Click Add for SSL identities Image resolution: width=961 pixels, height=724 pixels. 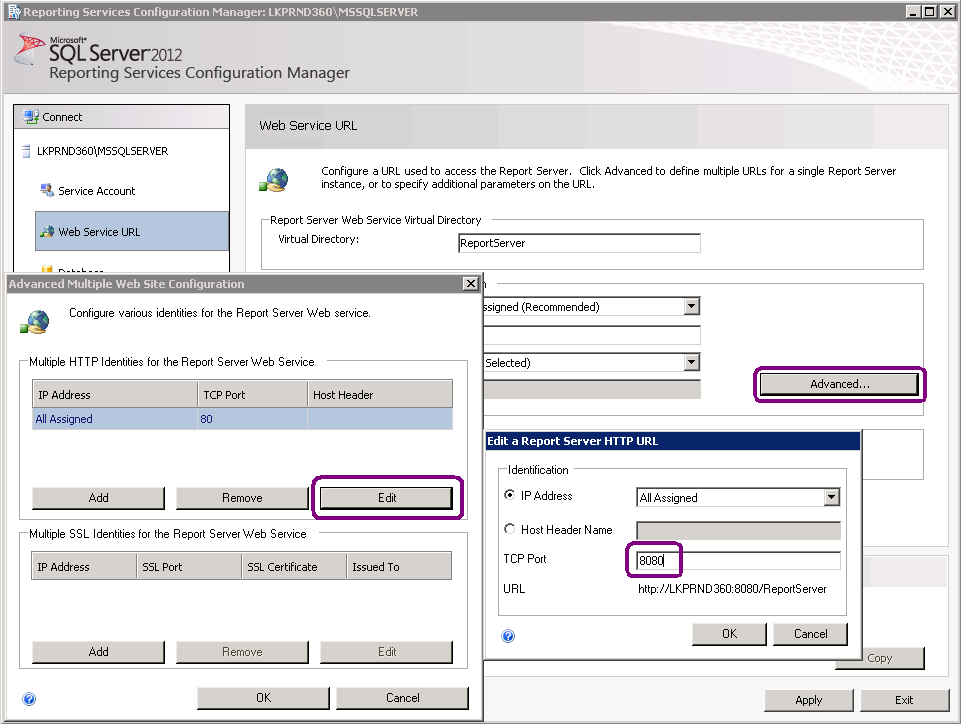(98, 652)
